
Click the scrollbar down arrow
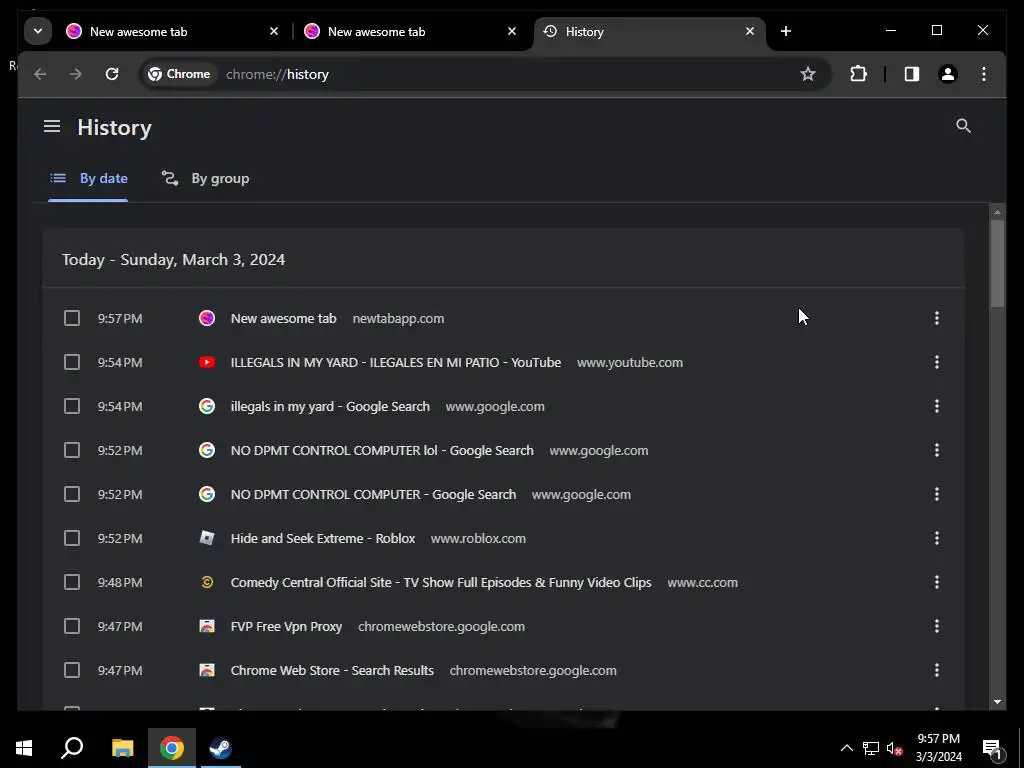pos(997,702)
